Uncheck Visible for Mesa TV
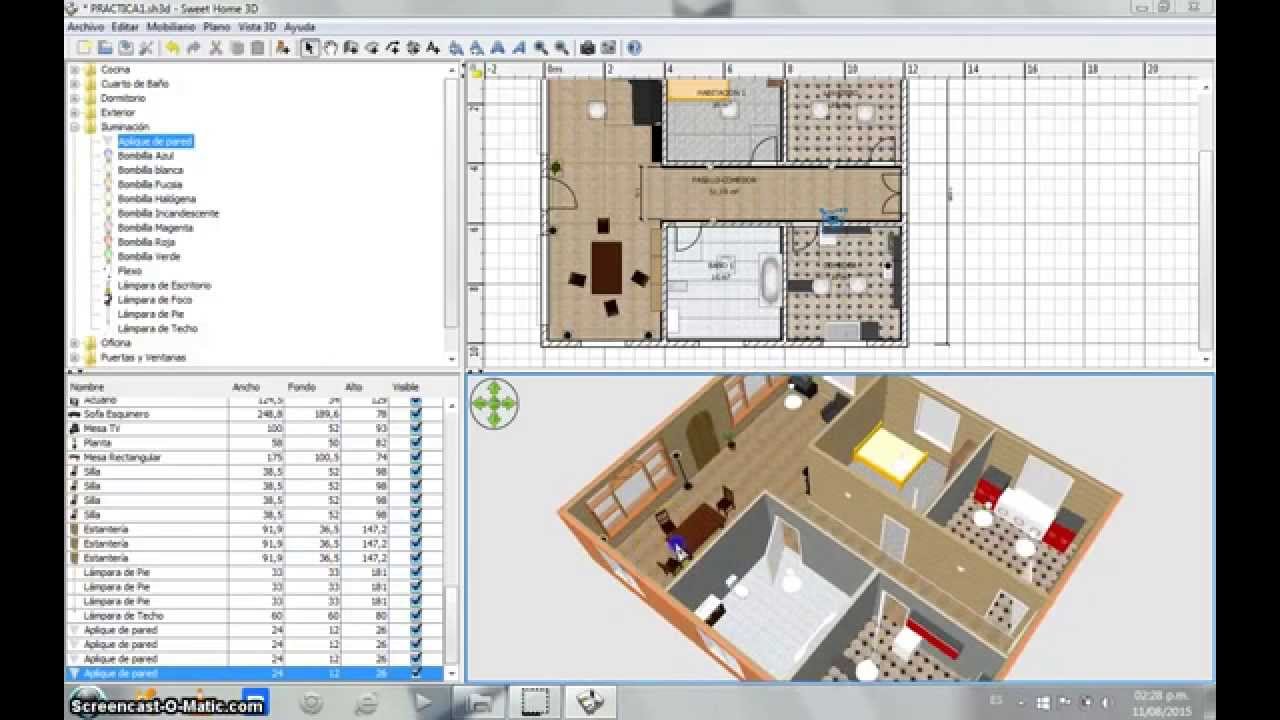 (x=416, y=428)
